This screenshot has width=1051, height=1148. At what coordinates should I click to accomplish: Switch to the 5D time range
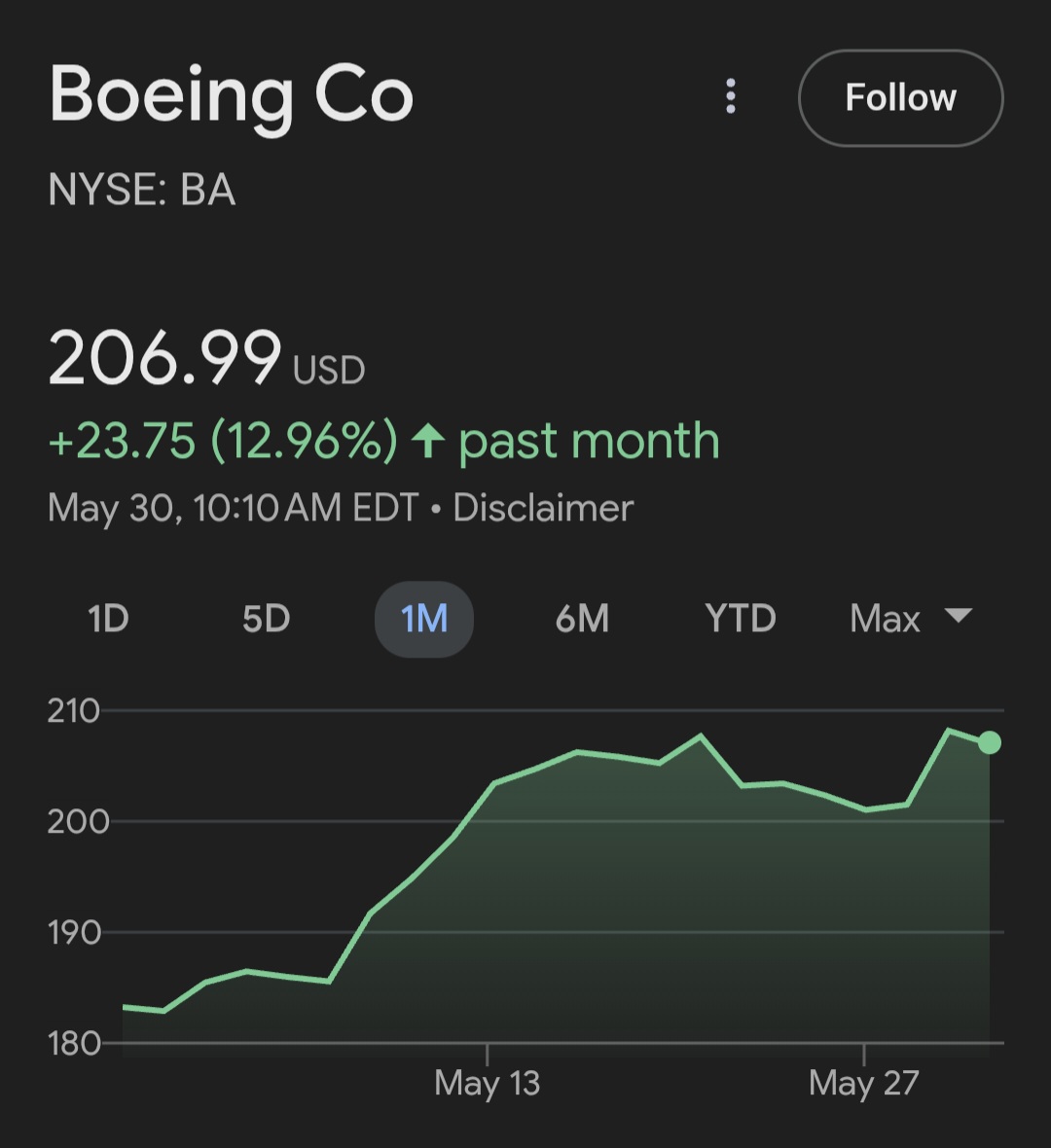(266, 619)
